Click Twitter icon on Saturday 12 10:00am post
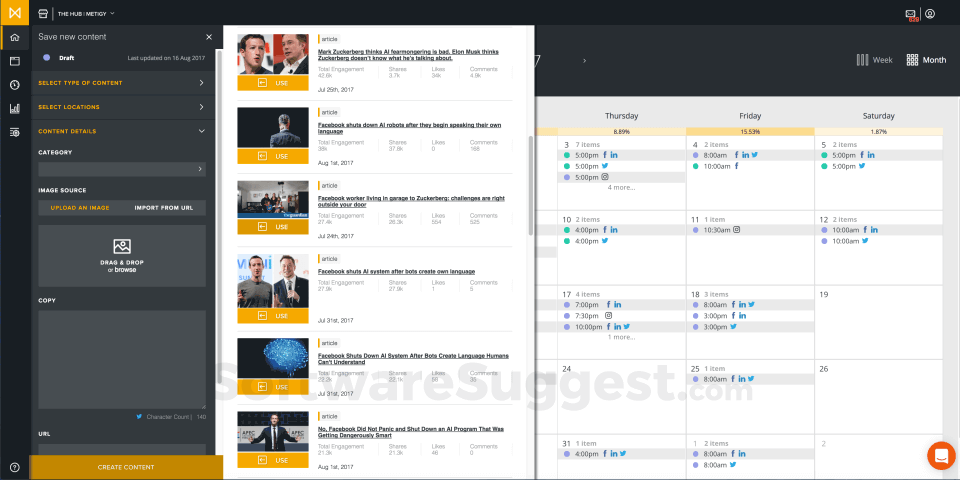 coord(865,241)
